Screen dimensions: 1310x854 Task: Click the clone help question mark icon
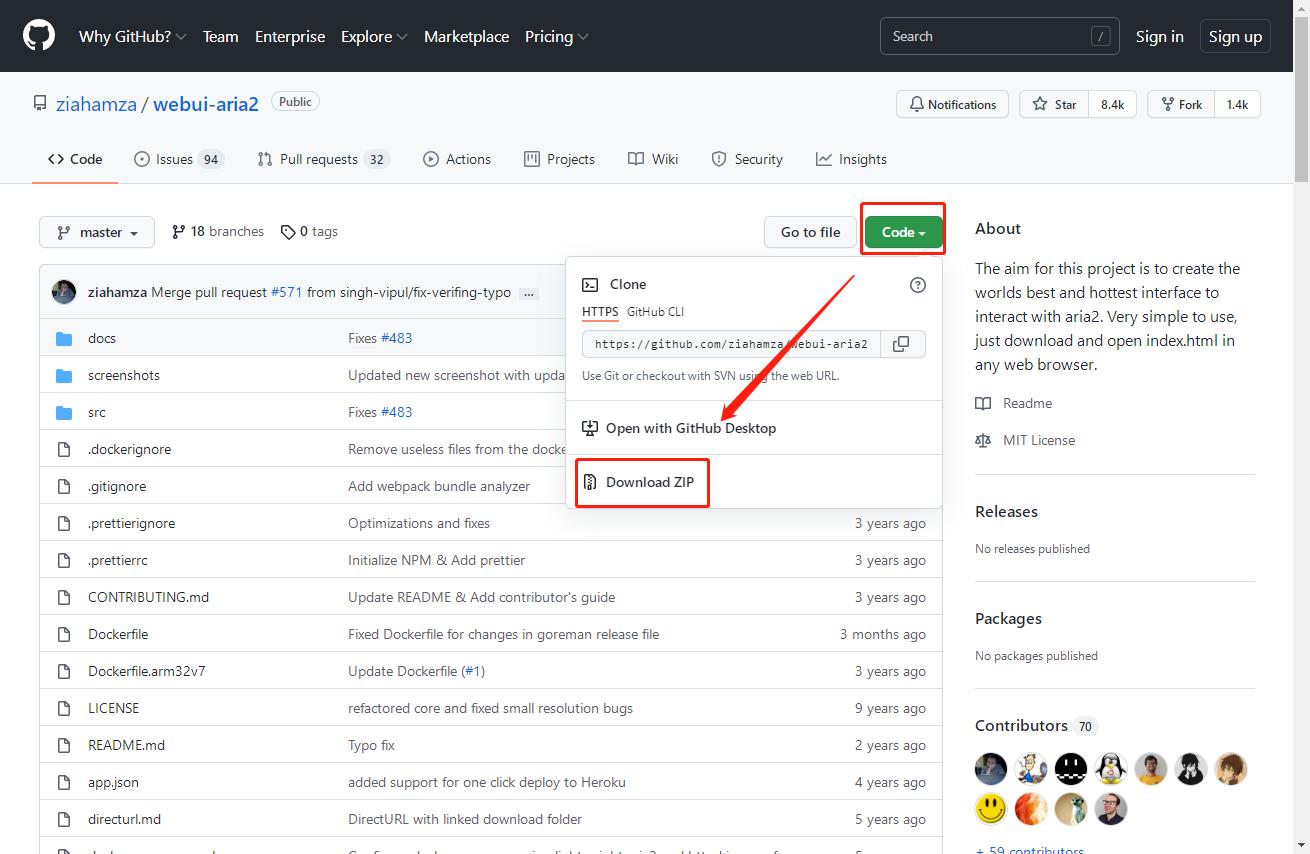pyautogui.click(x=917, y=285)
